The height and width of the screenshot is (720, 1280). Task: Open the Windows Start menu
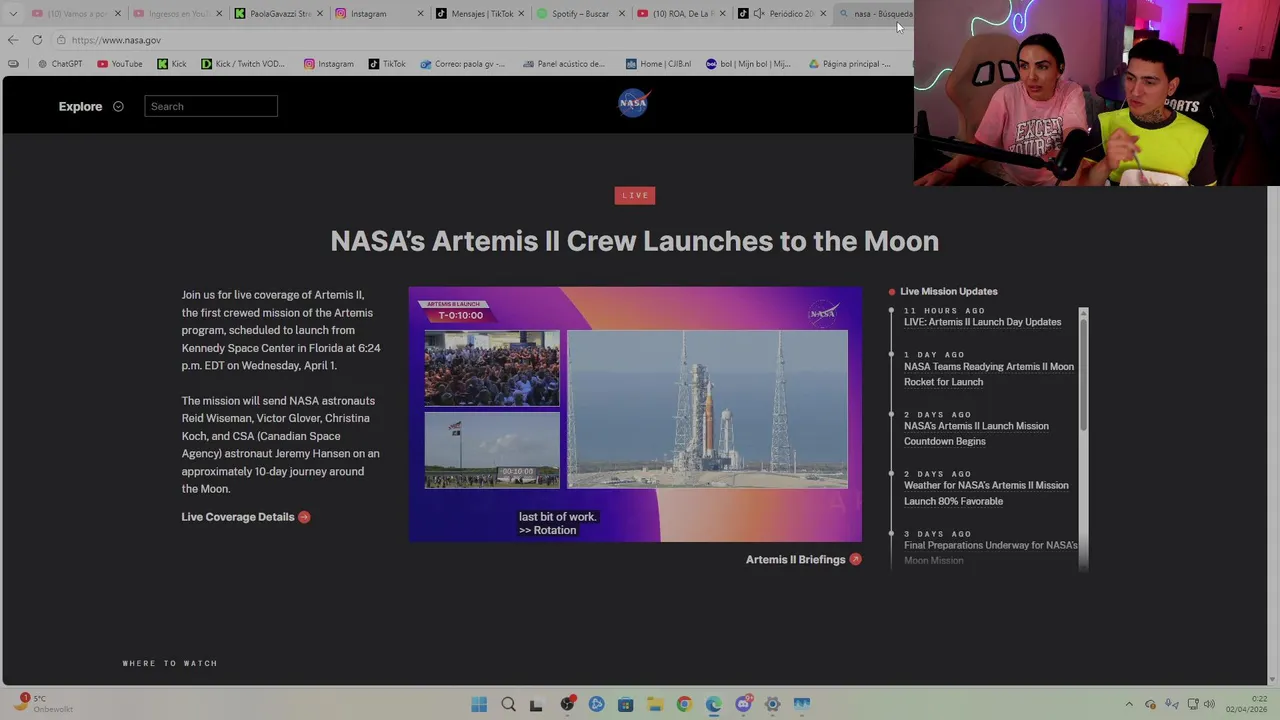pyautogui.click(x=479, y=704)
